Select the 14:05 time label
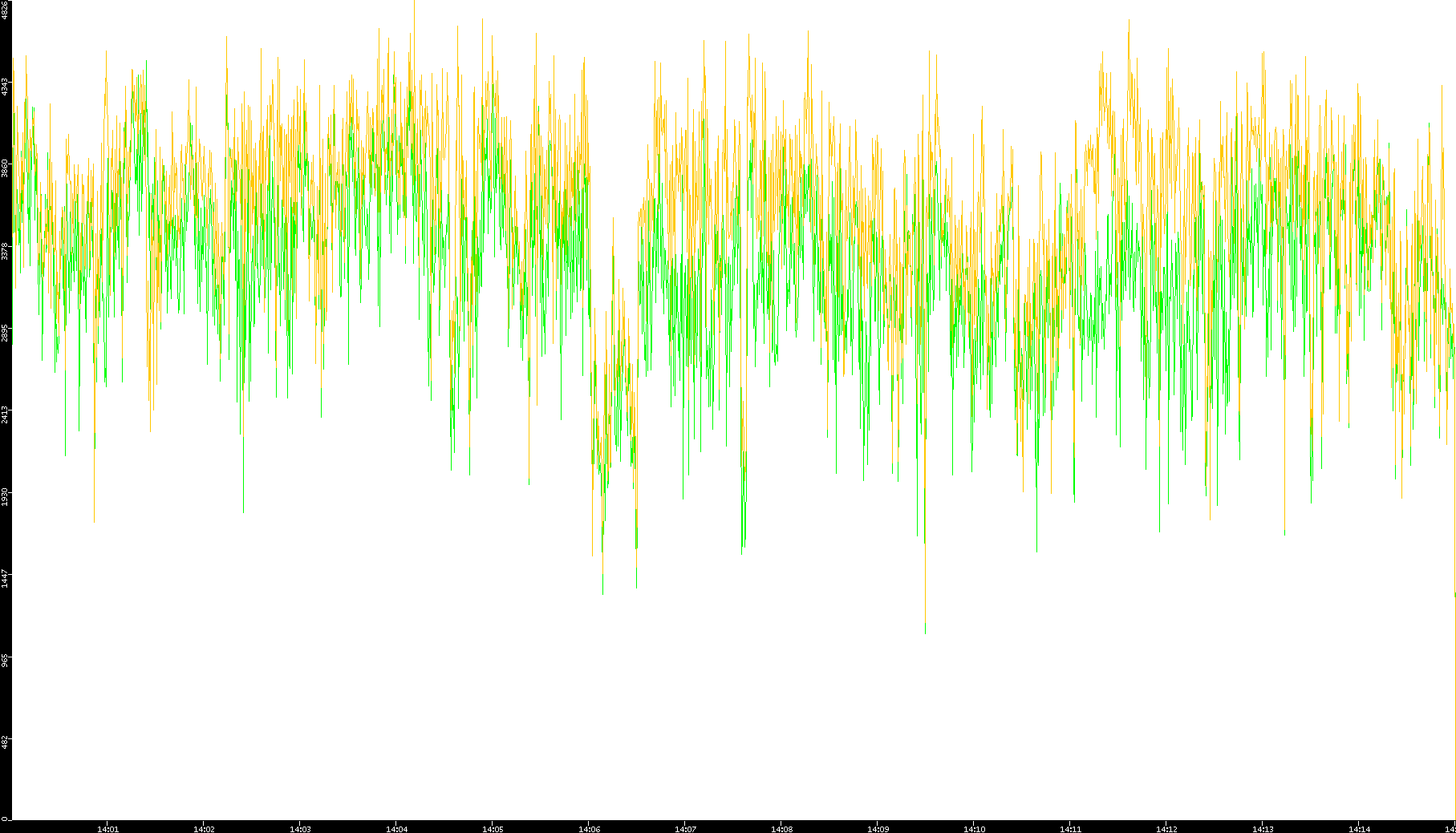 pyautogui.click(x=493, y=829)
